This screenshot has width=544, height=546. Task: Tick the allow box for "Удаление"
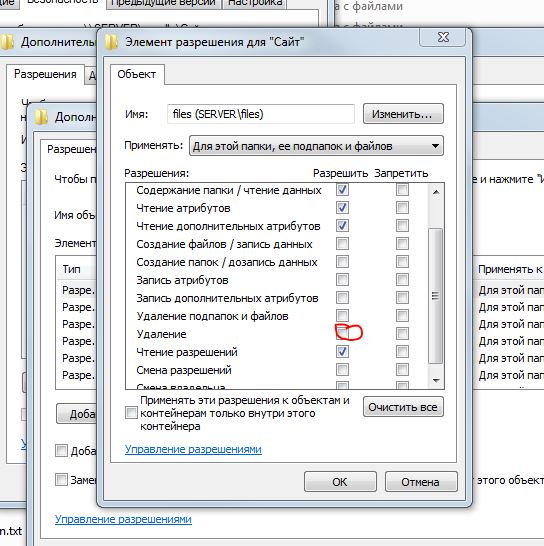tap(342, 334)
